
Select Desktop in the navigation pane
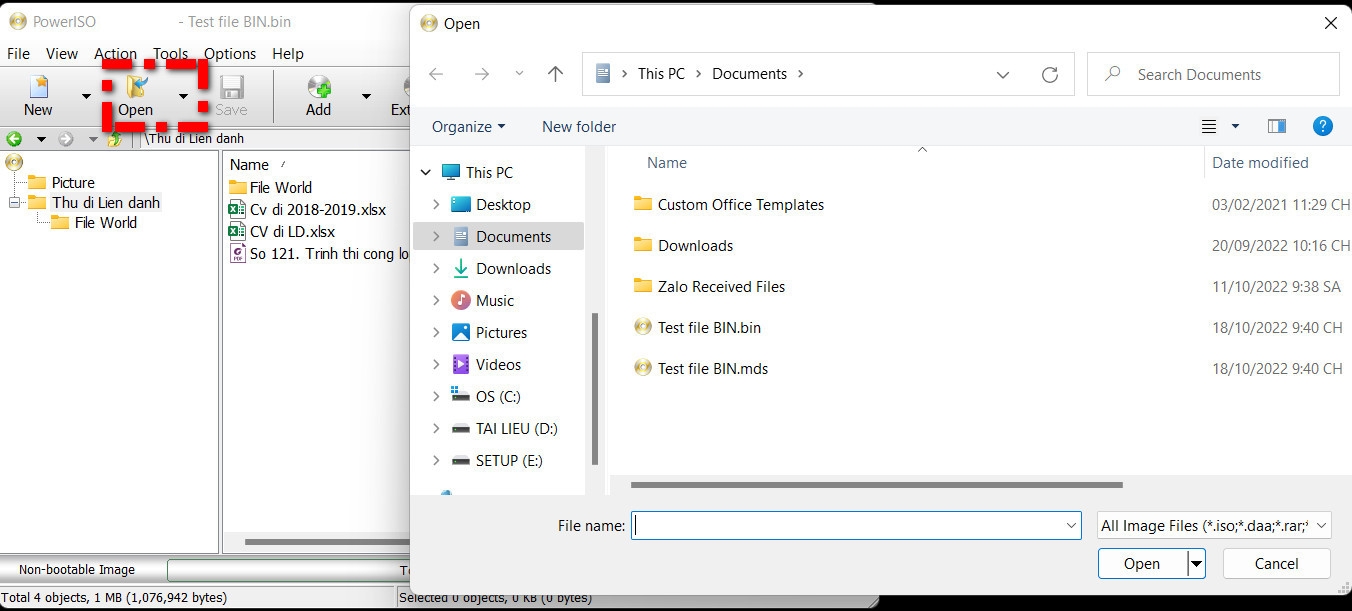coord(503,204)
